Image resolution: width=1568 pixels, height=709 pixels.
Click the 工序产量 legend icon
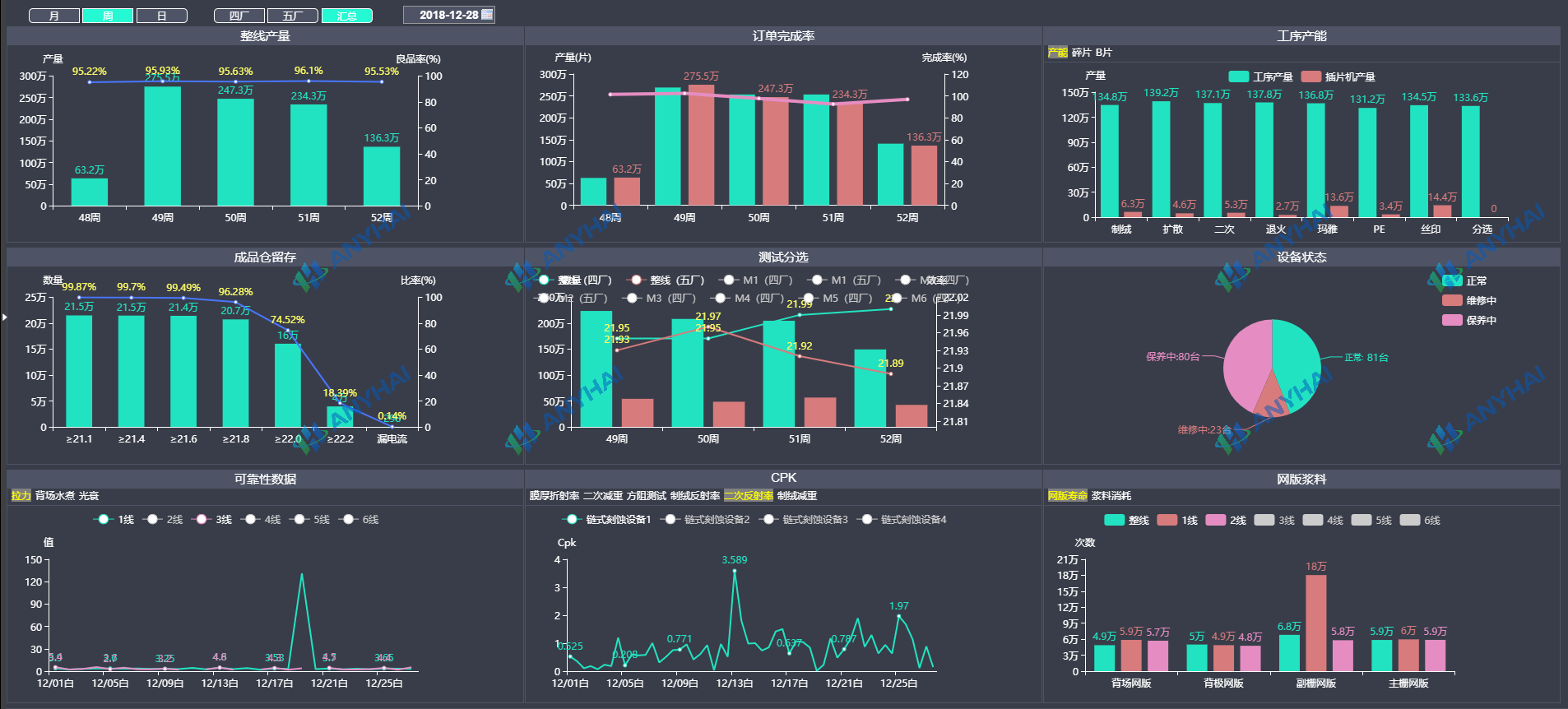coord(1238,76)
